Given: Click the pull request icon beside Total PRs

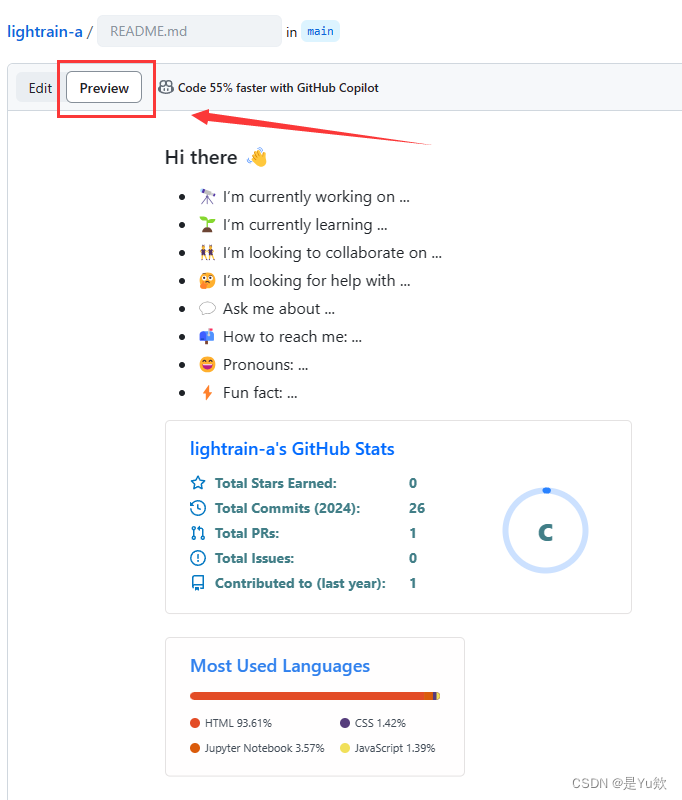Looking at the screenshot, I should (x=198, y=533).
